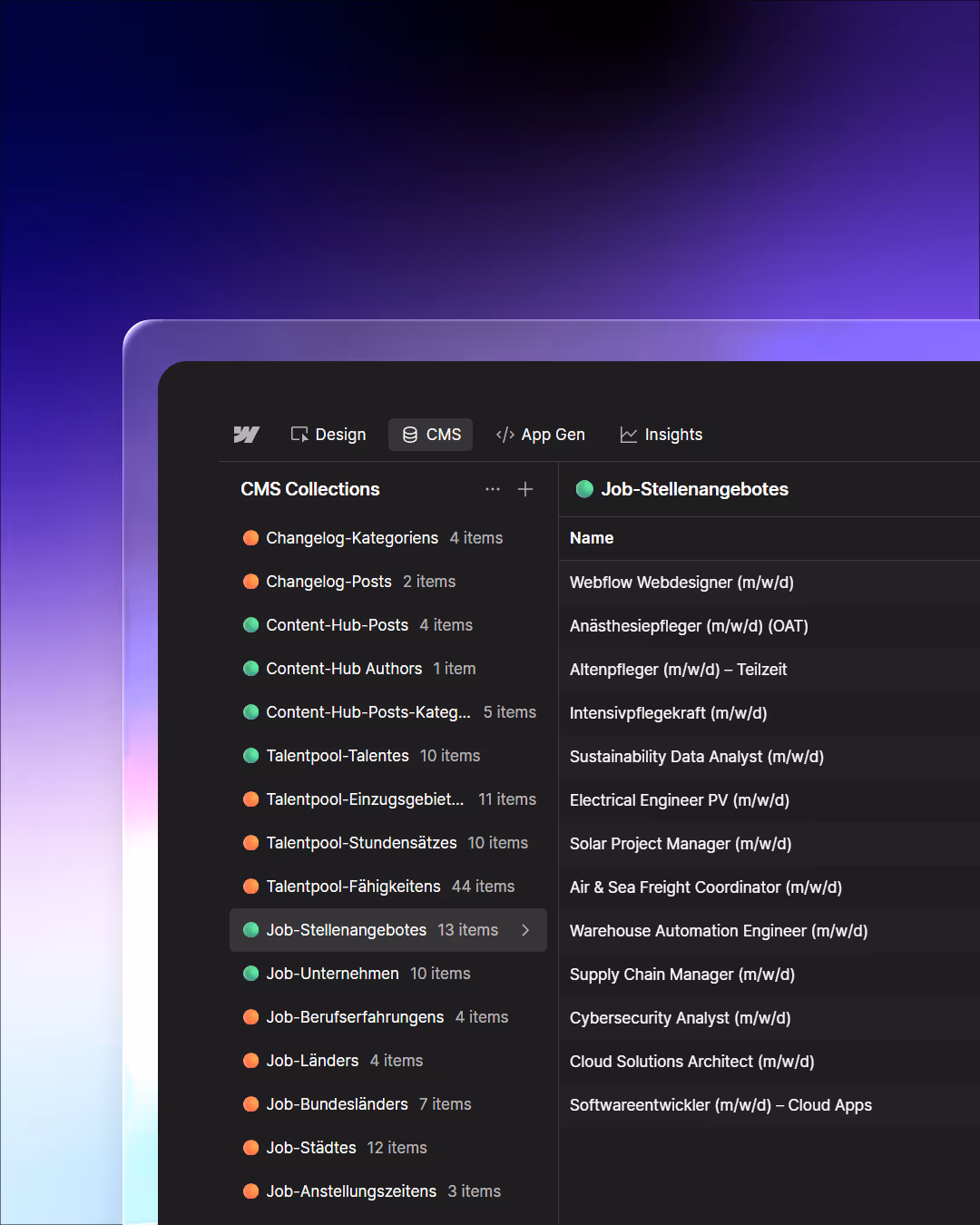
Task: Open the Job-Länders collection
Action: pyautogui.click(x=388, y=1061)
